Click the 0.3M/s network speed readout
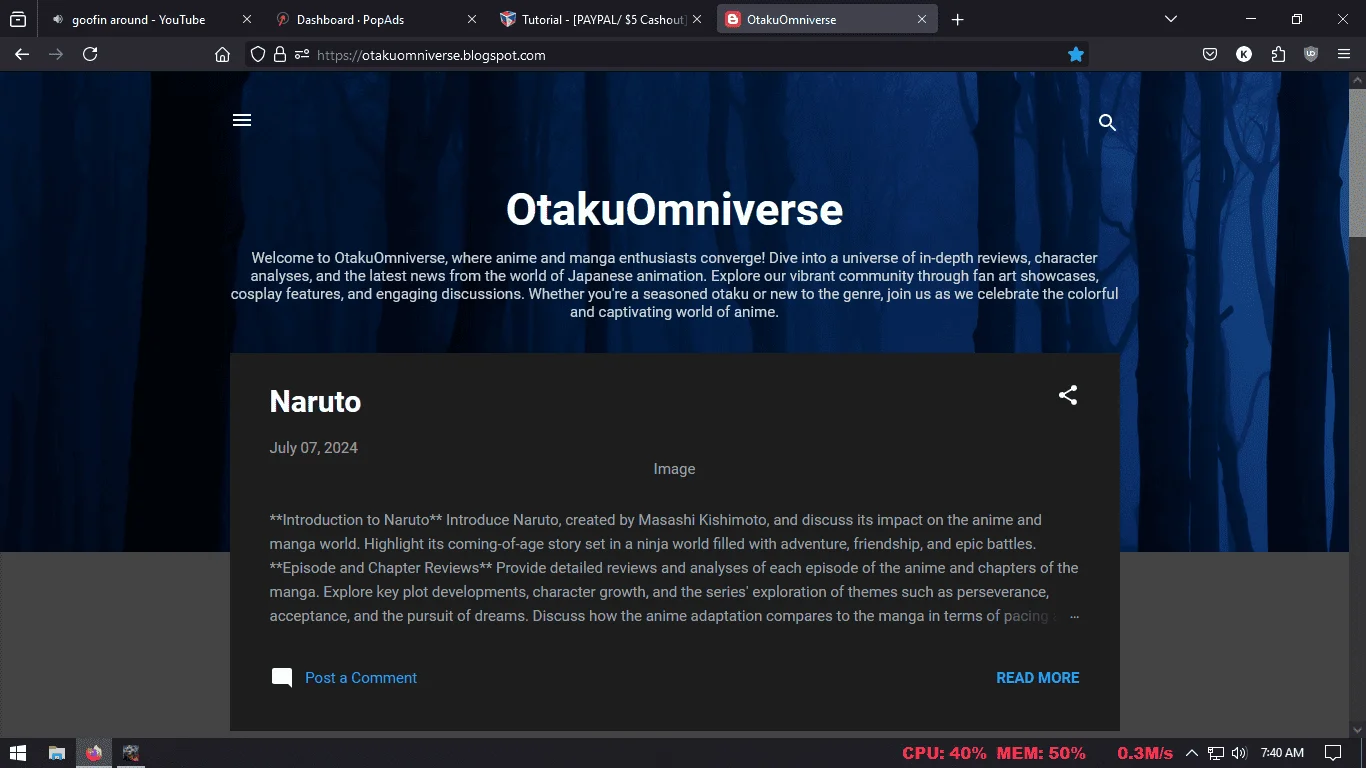This screenshot has width=1366, height=768. [1145, 753]
